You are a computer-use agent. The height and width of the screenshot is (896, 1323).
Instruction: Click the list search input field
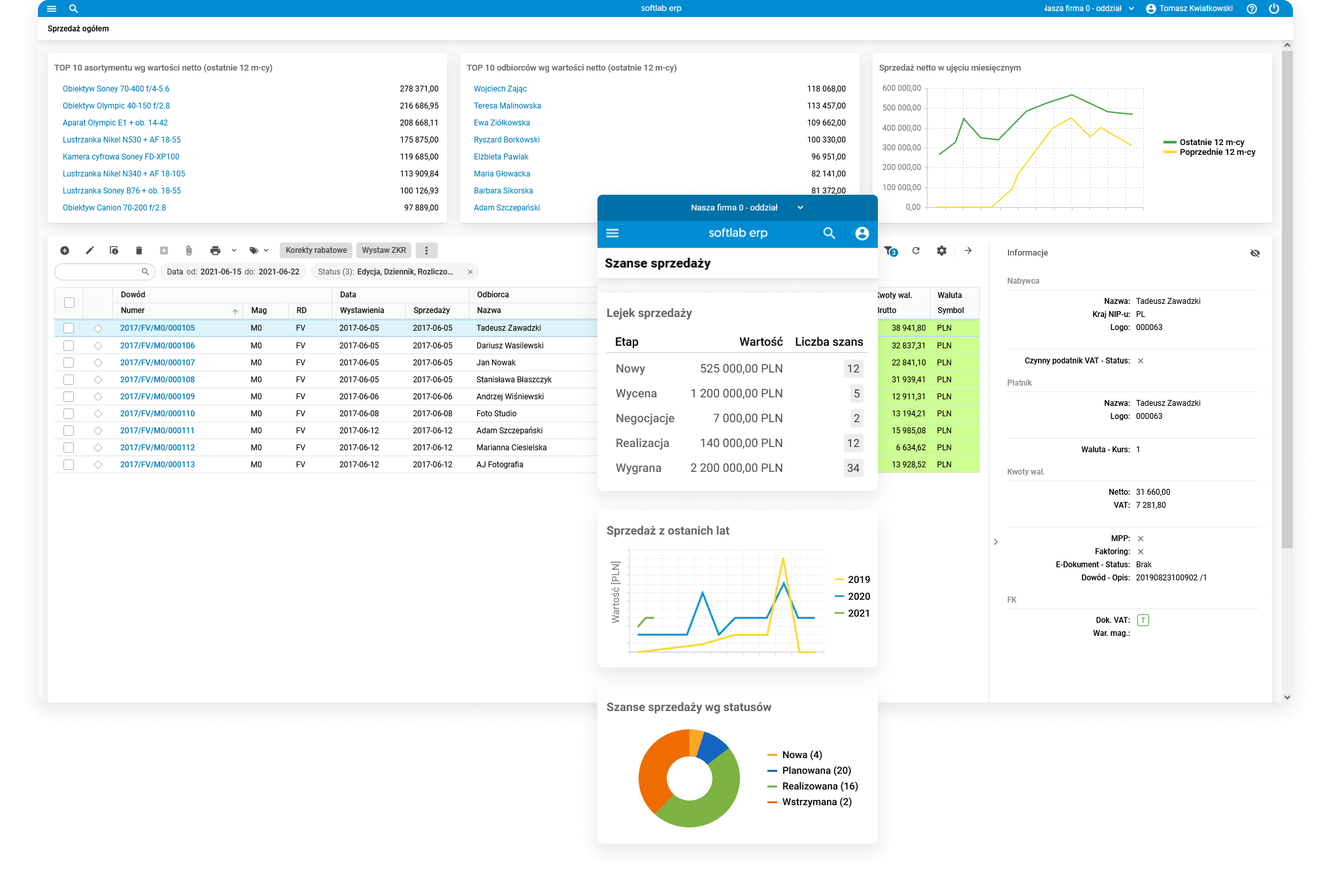98,272
